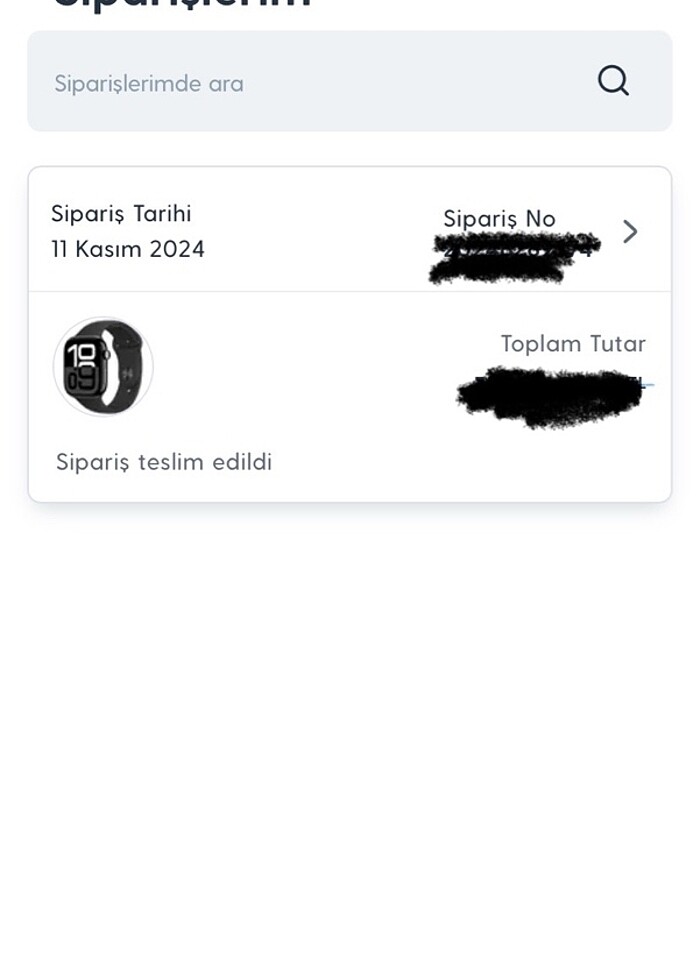
Task: Tap the search glass inside the search bar
Action: pos(614,81)
